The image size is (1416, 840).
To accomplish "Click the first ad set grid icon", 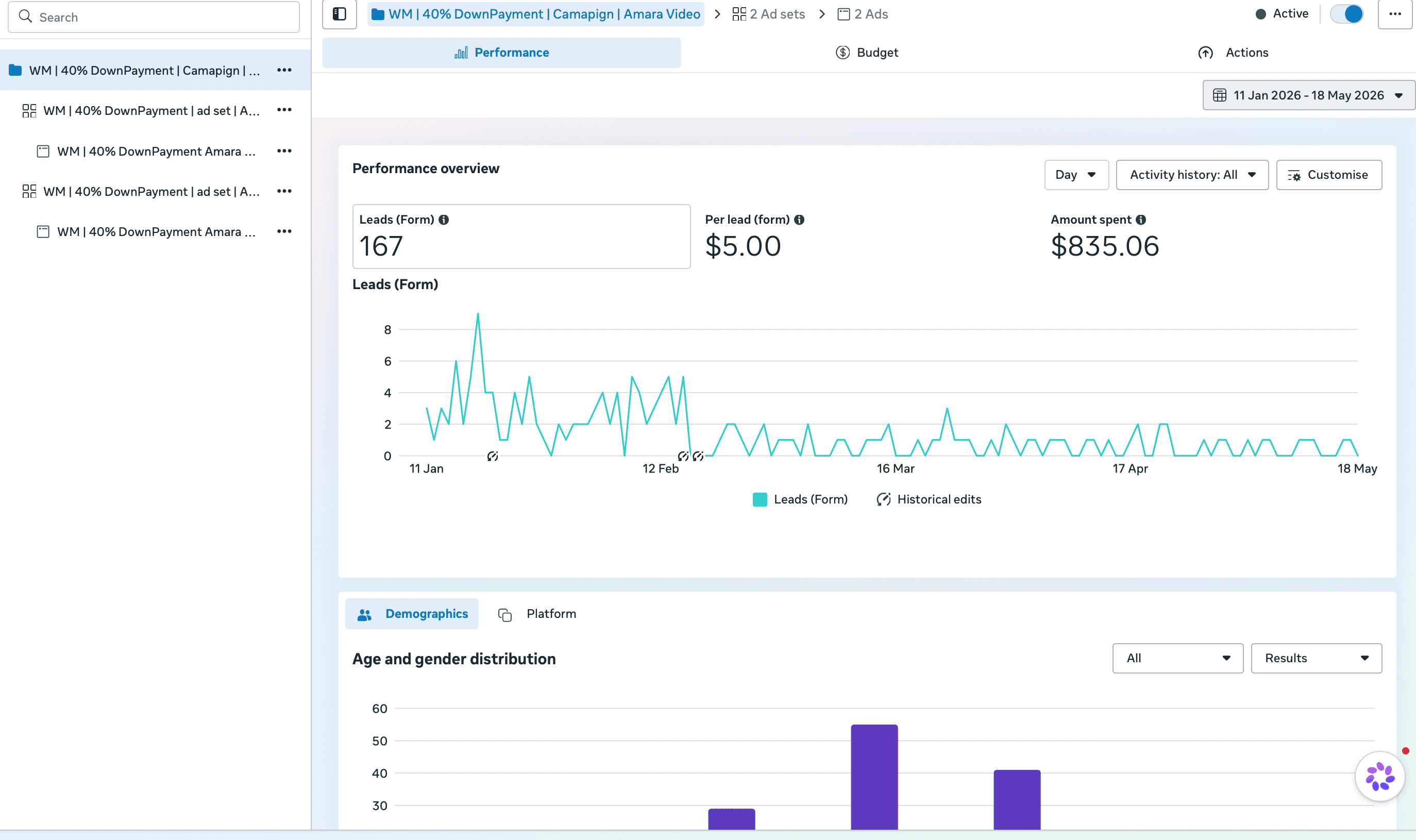I will 29,110.
